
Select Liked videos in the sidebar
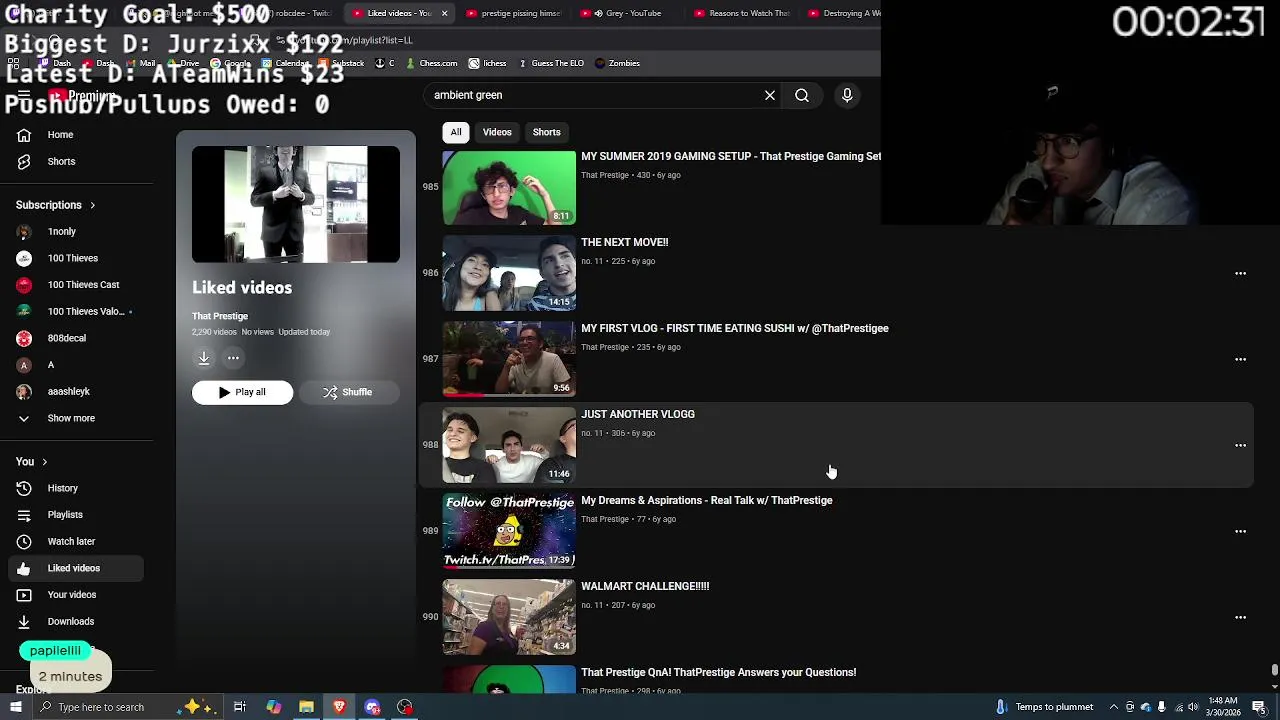(76, 568)
